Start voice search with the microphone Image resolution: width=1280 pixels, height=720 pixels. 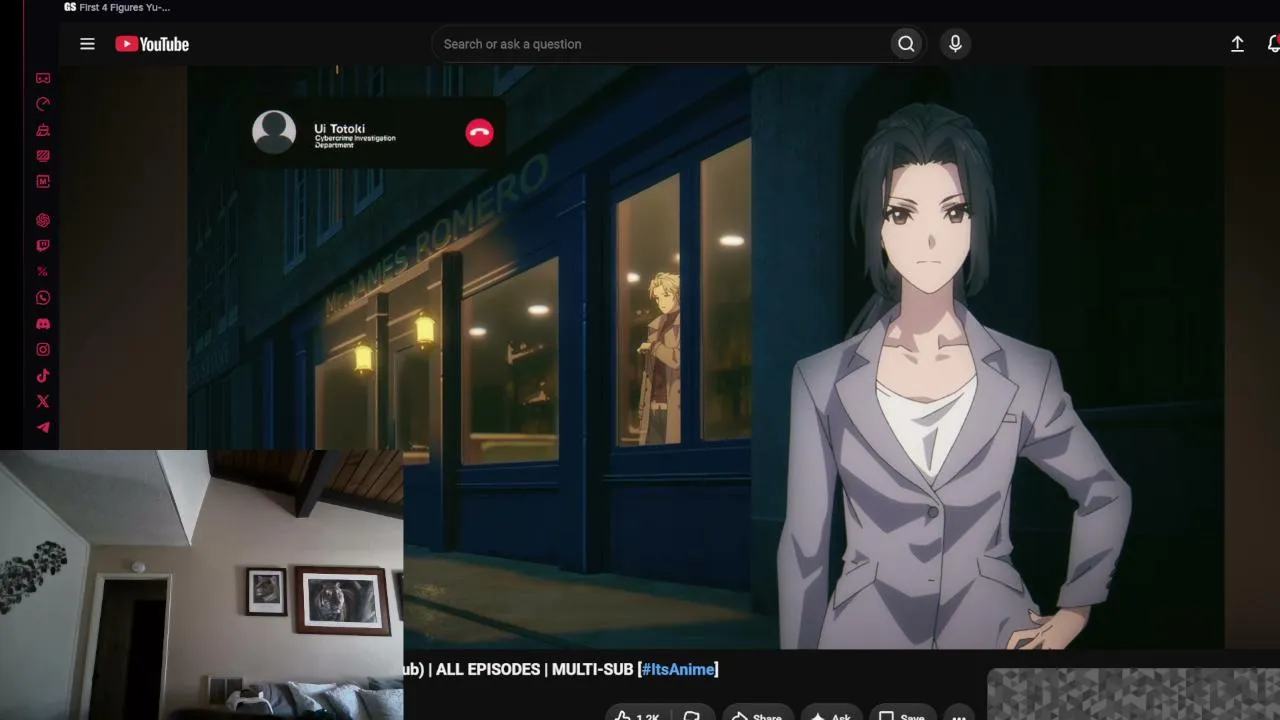[955, 44]
